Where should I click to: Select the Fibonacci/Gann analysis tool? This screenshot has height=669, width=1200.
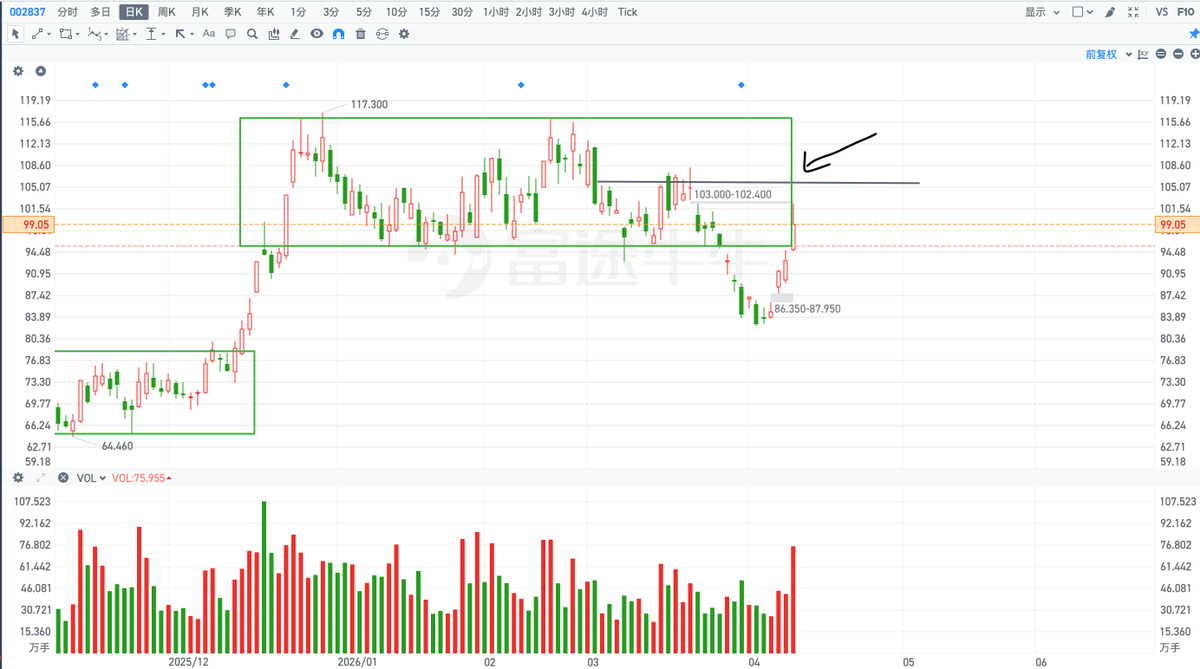pos(121,34)
